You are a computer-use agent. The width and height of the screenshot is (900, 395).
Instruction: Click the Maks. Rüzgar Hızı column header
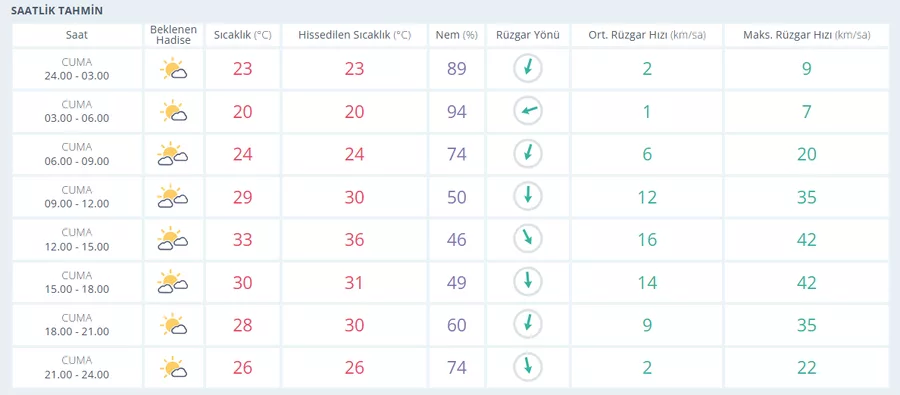pos(806,35)
